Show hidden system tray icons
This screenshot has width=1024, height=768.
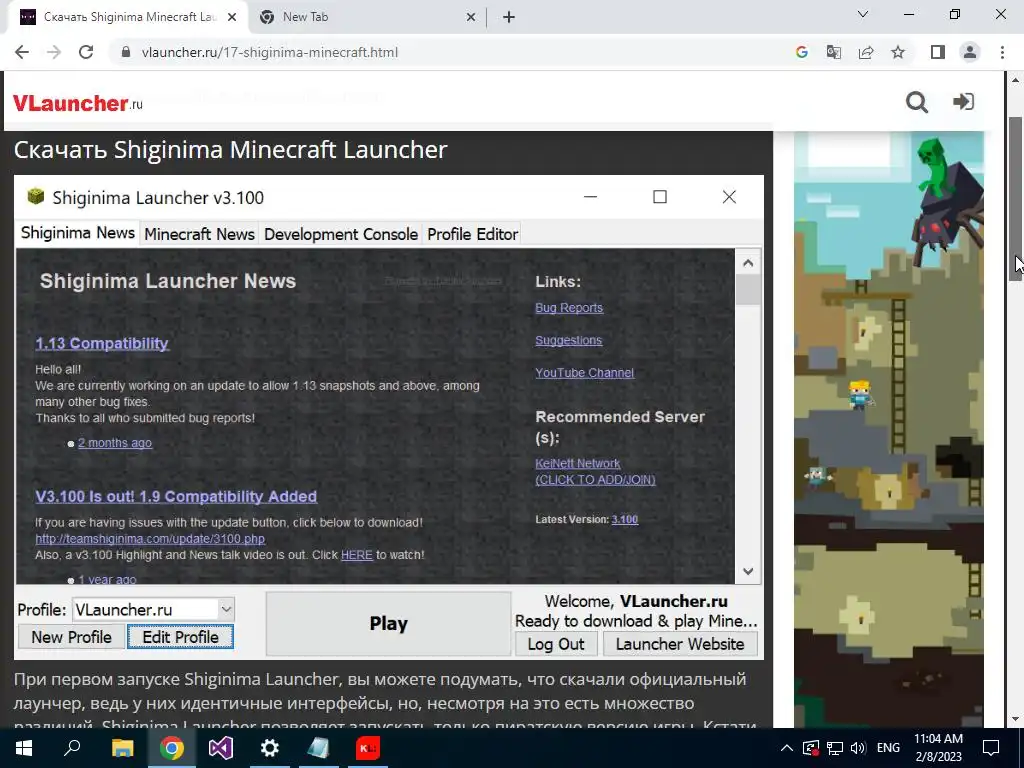787,748
